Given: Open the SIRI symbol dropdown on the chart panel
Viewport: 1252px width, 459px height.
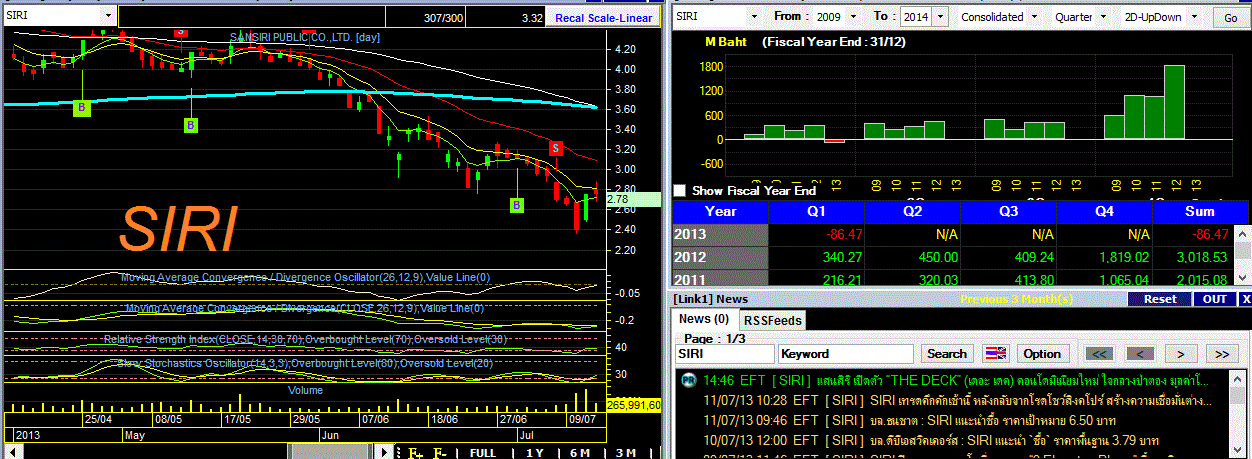Looking at the screenshot, I should [x=107, y=17].
